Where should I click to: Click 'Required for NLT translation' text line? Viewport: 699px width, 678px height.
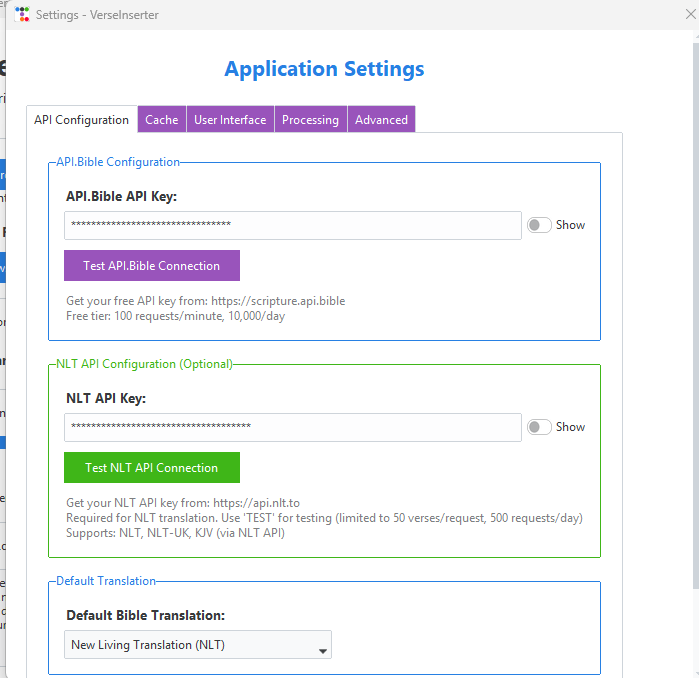(x=324, y=518)
